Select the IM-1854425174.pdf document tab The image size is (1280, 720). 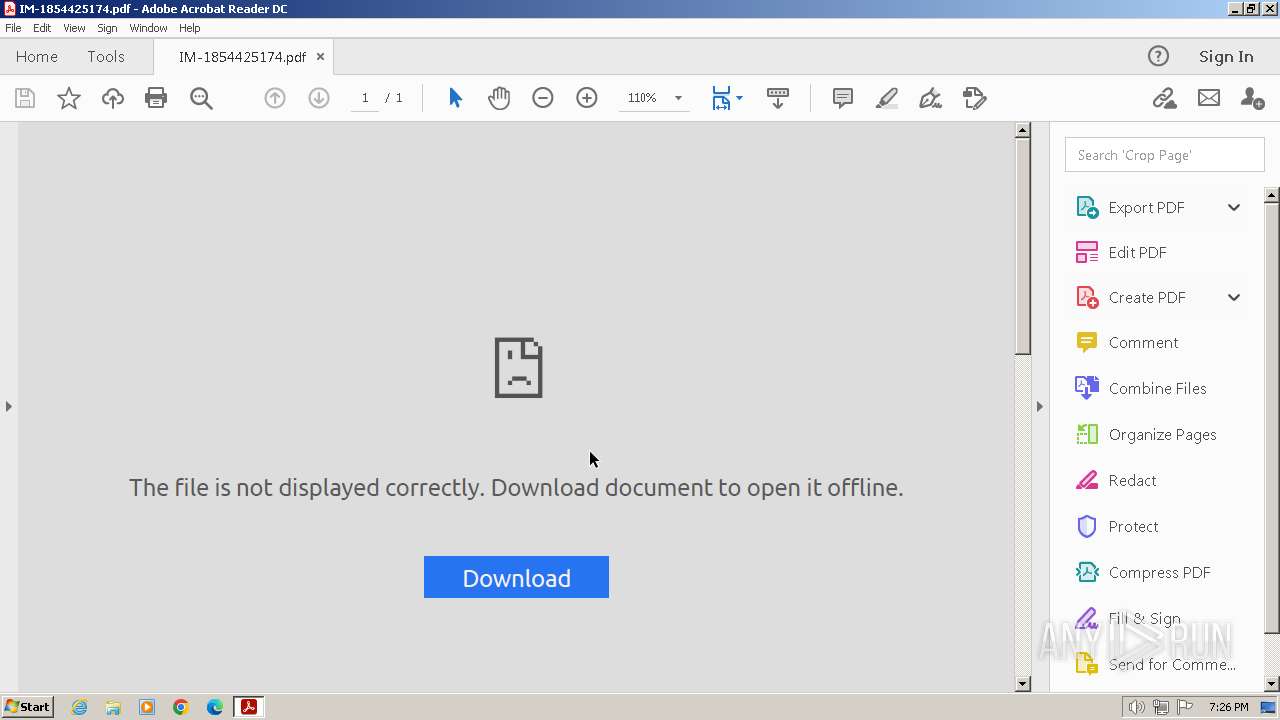[x=242, y=57]
